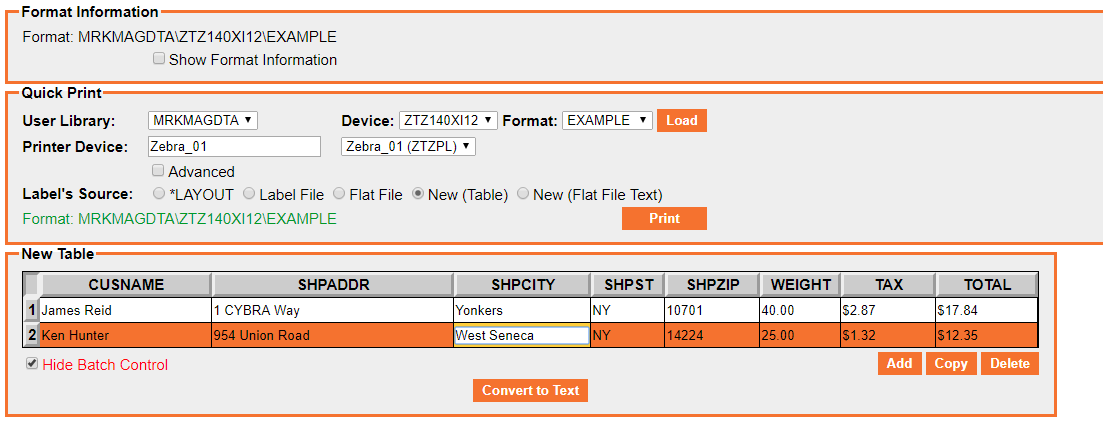Viewport: 1103px width, 430px height.
Task: Uncheck the Hide Batch Control checkbox
Action: [32, 364]
